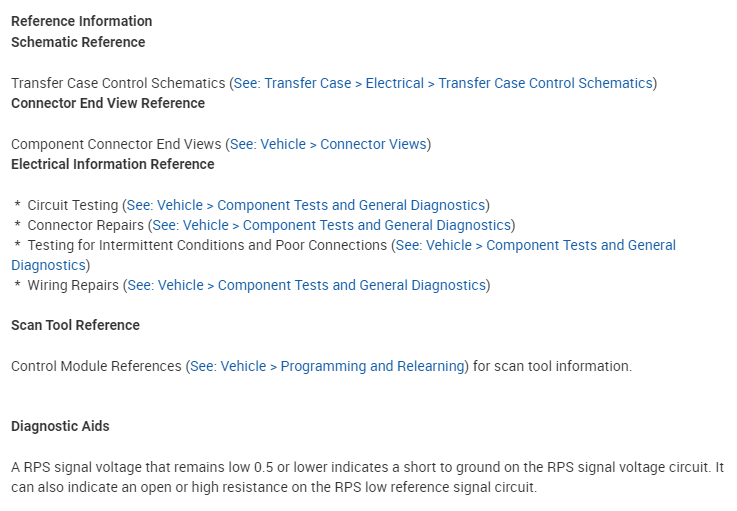Open the link beside Testing for Intermittent Conditions
The width and height of the screenshot is (737, 511).
point(535,245)
